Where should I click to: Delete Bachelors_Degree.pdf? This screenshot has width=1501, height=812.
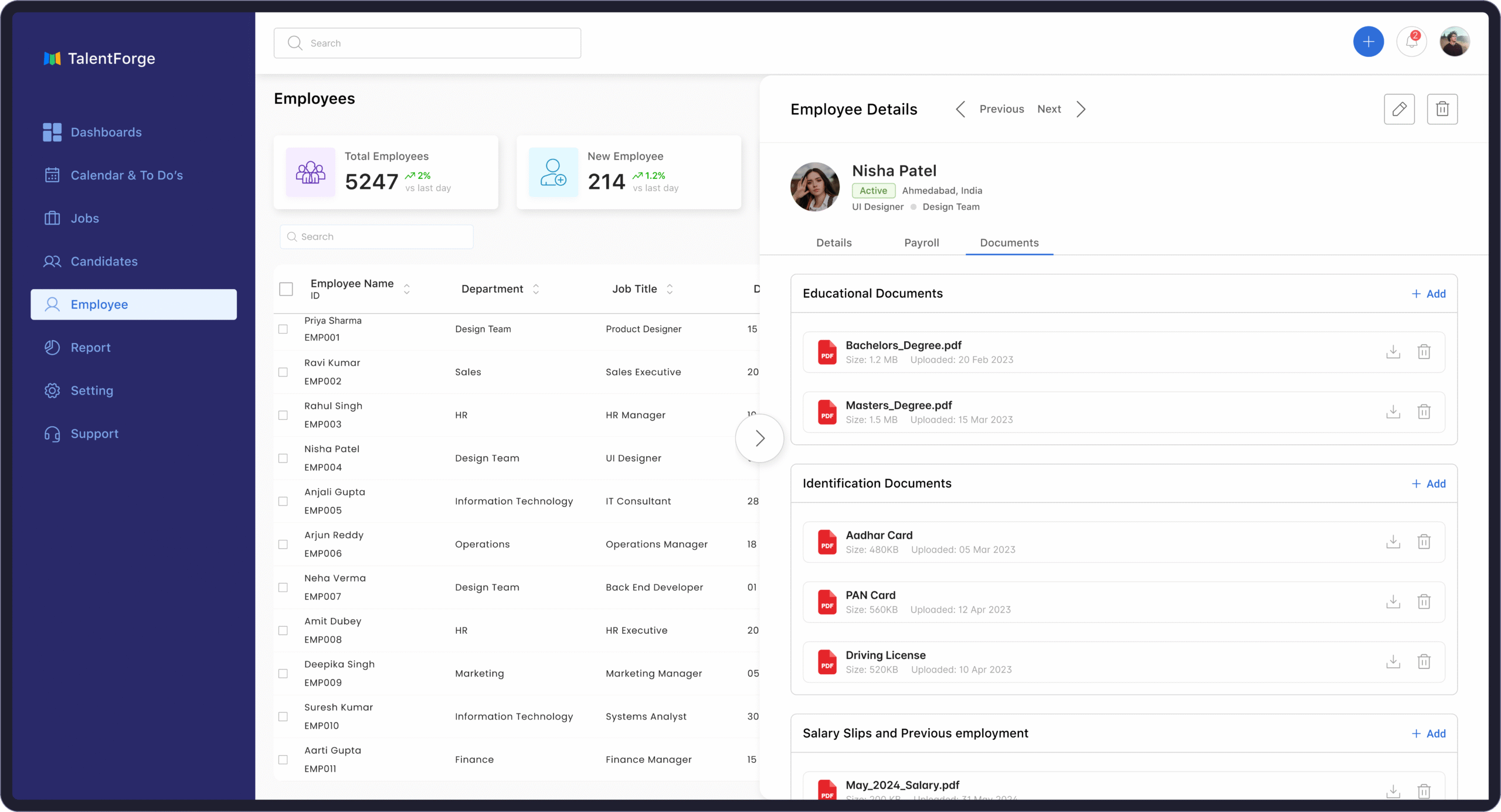tap(1424, 352)
